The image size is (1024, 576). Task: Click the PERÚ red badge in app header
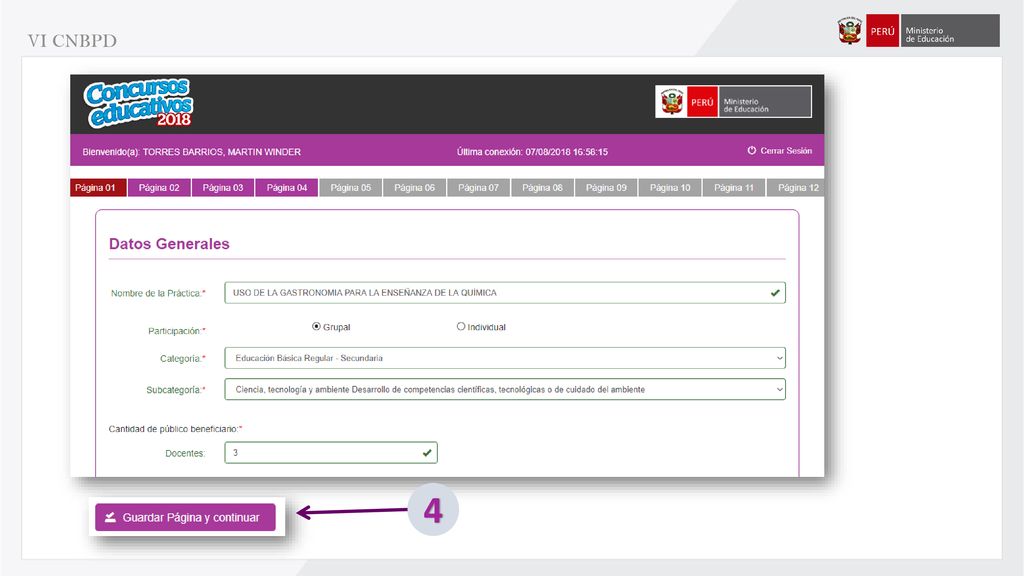coord(702,102)
